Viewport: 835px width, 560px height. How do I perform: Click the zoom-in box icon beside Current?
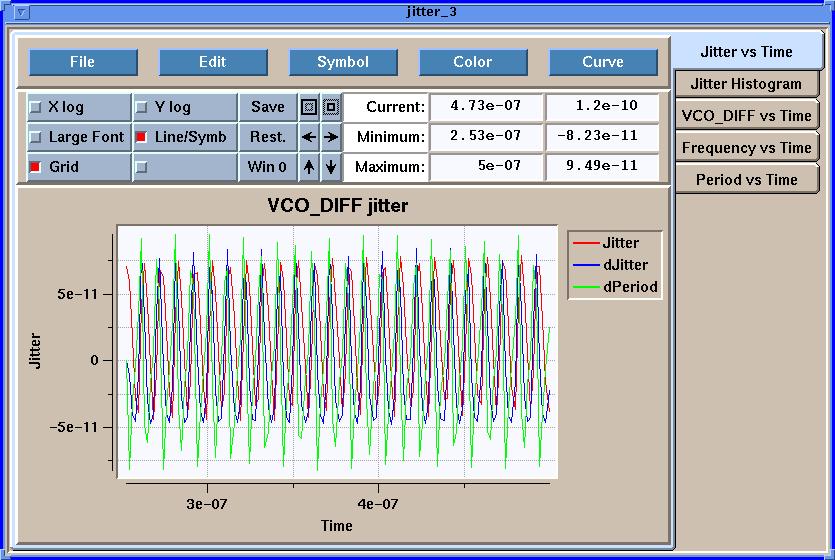331,107
